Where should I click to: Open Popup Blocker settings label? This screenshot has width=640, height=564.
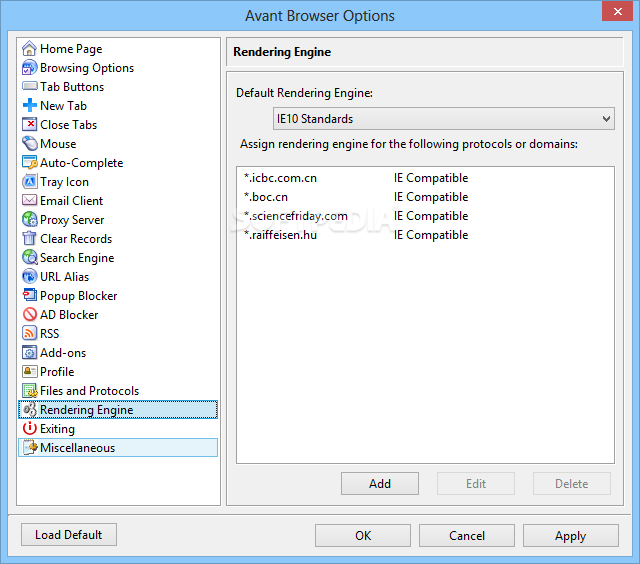[x=78, y=296]
